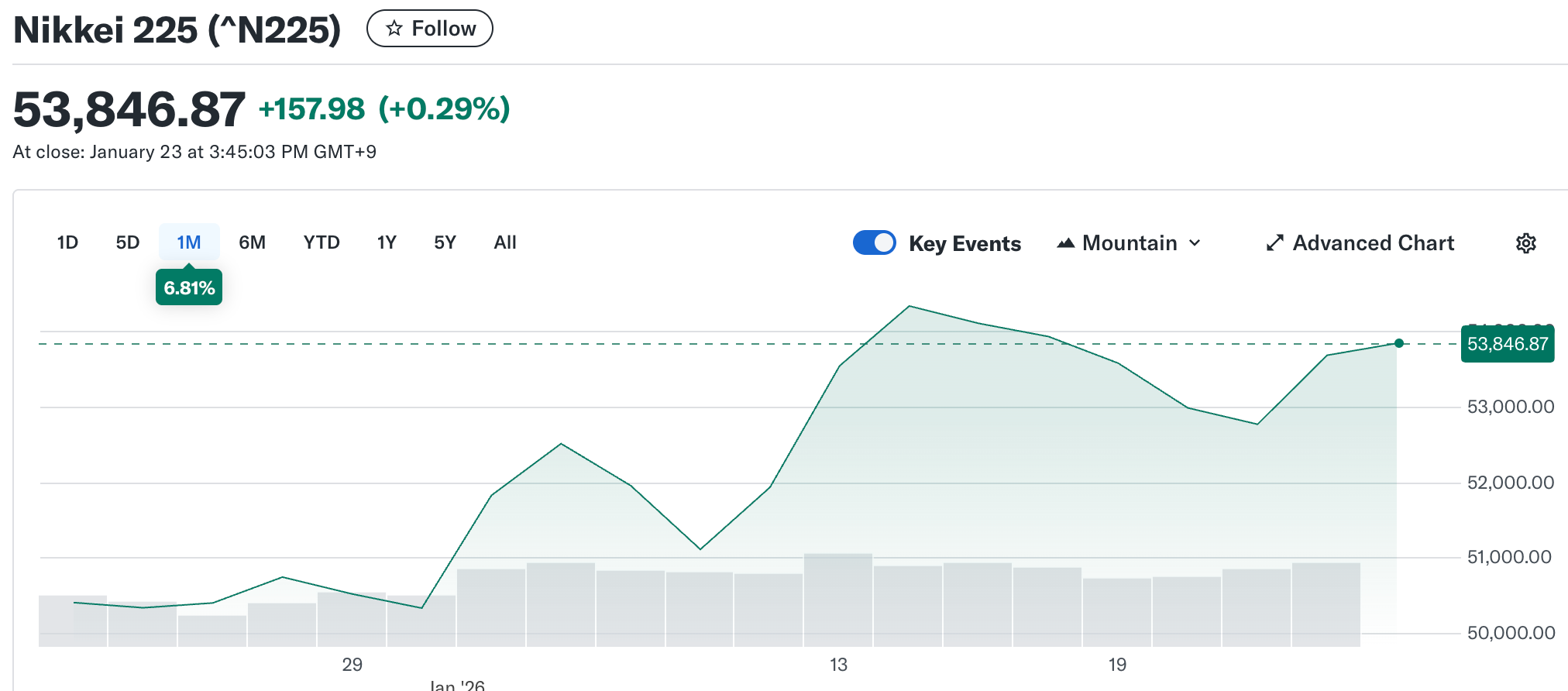Click the +157.98 price change text
Image resolution: width=1568 pixels, height=691 pixels.
[311, 108]
